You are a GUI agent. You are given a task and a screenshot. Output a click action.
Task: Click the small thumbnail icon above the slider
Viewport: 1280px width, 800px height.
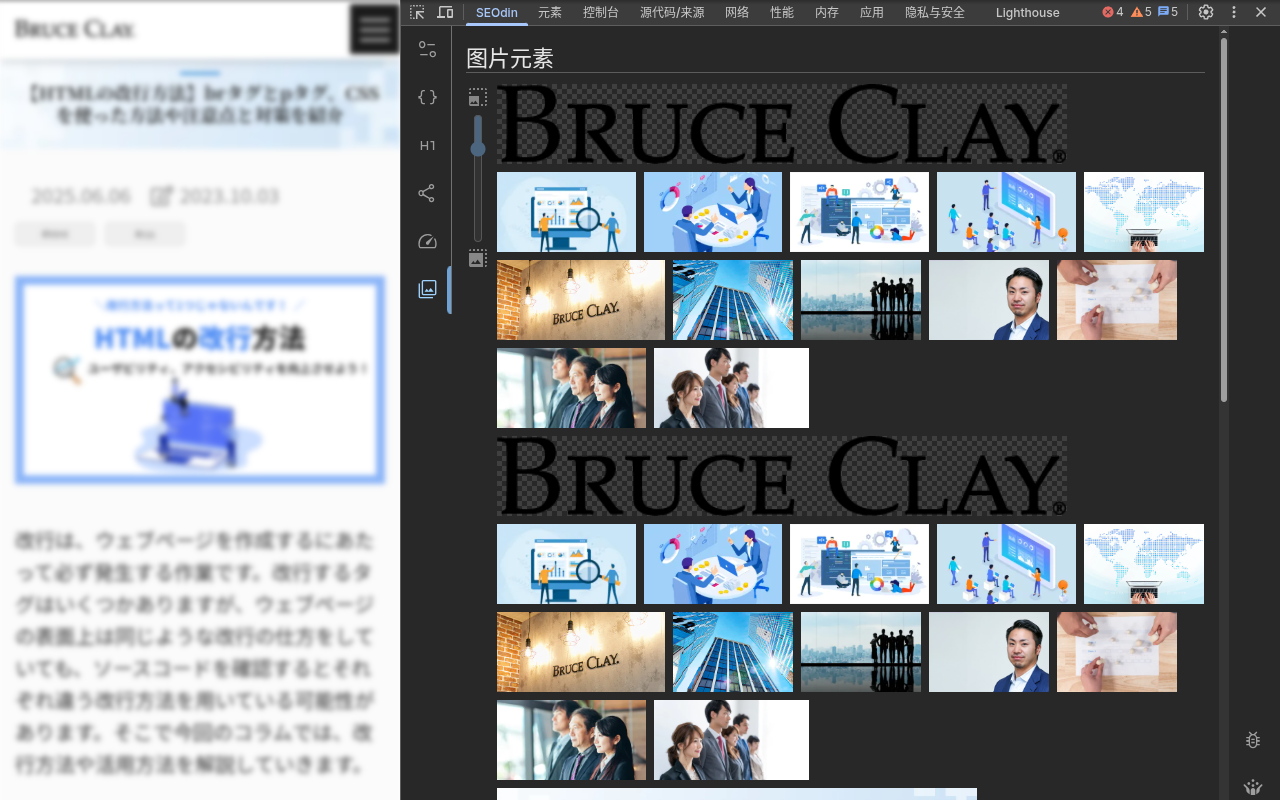coord(478,97)
